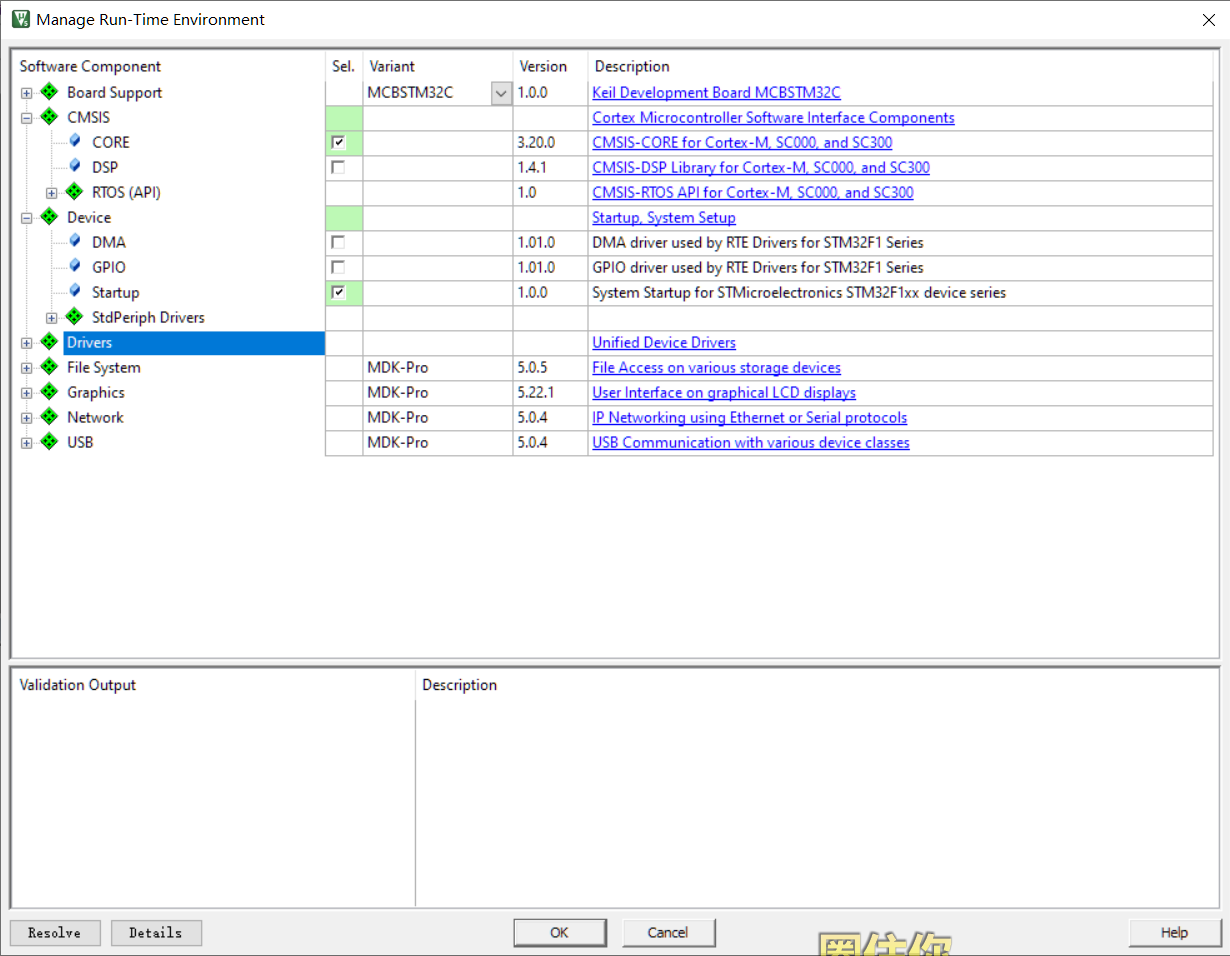Click the Startup blue component icon
The image size is (1230, 956).
(x=75, y=291)
